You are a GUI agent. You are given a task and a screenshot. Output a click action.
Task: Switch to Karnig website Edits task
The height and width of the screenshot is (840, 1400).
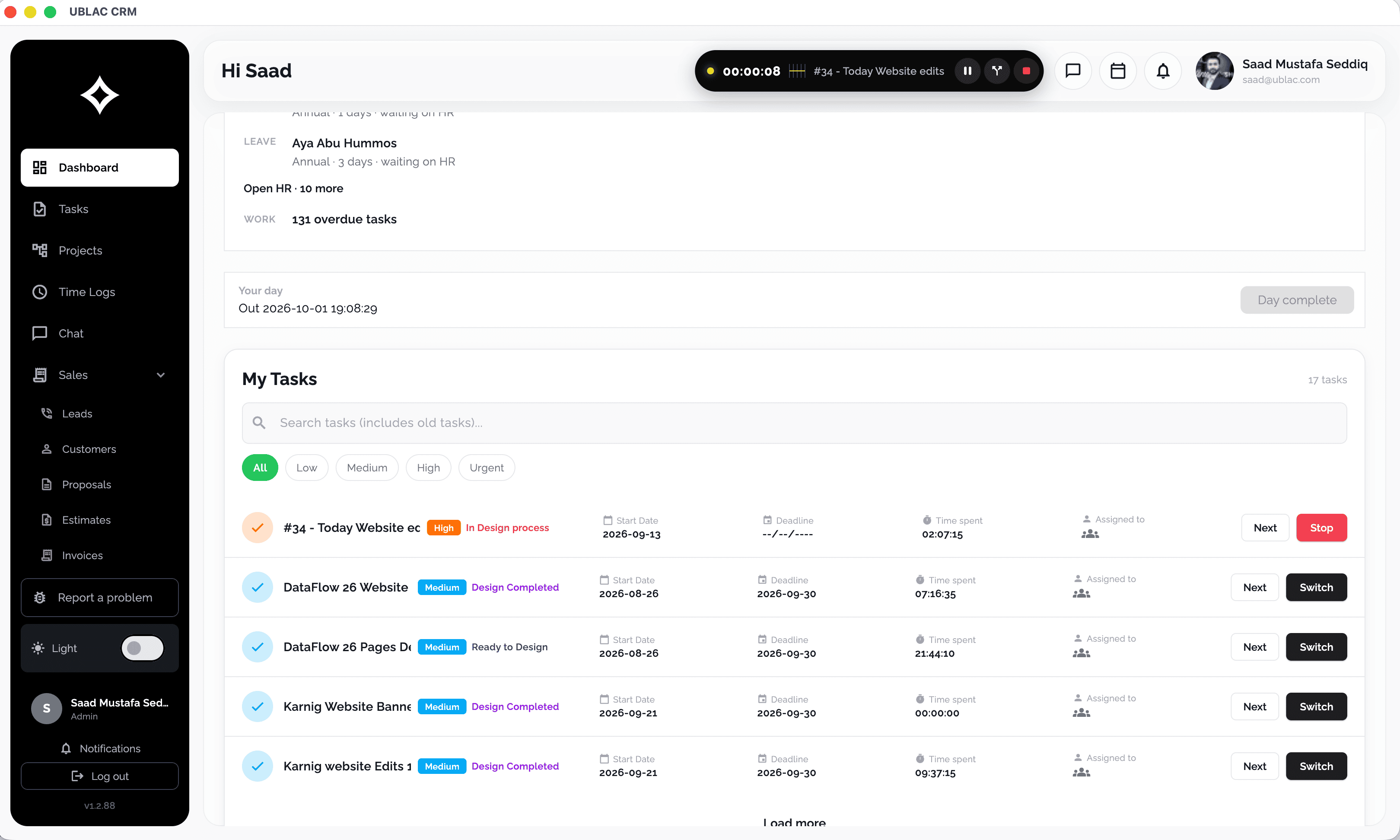[x=1316, y=767]
